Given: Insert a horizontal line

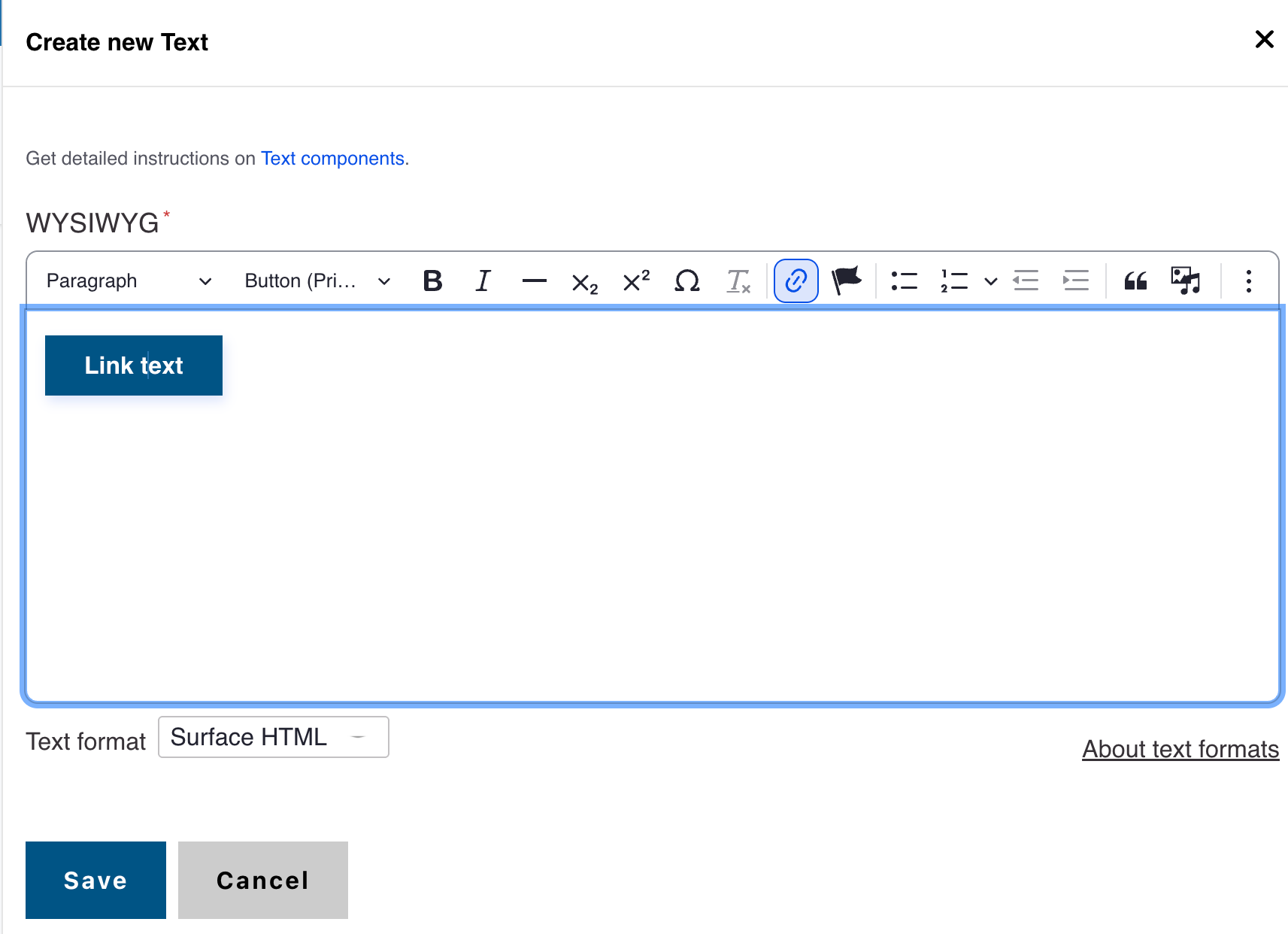Looking at the screenshot, I should [x=534, y=281].
